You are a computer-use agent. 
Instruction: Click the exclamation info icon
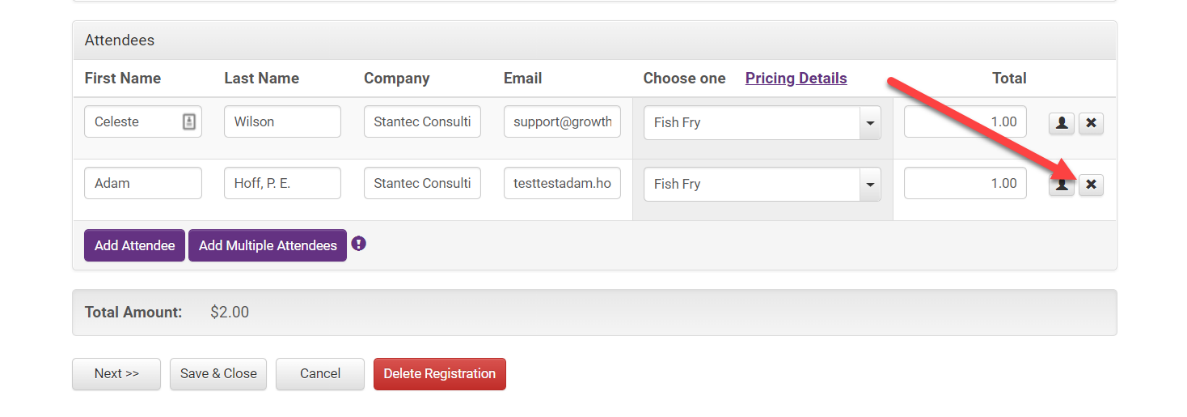[359, 243]
